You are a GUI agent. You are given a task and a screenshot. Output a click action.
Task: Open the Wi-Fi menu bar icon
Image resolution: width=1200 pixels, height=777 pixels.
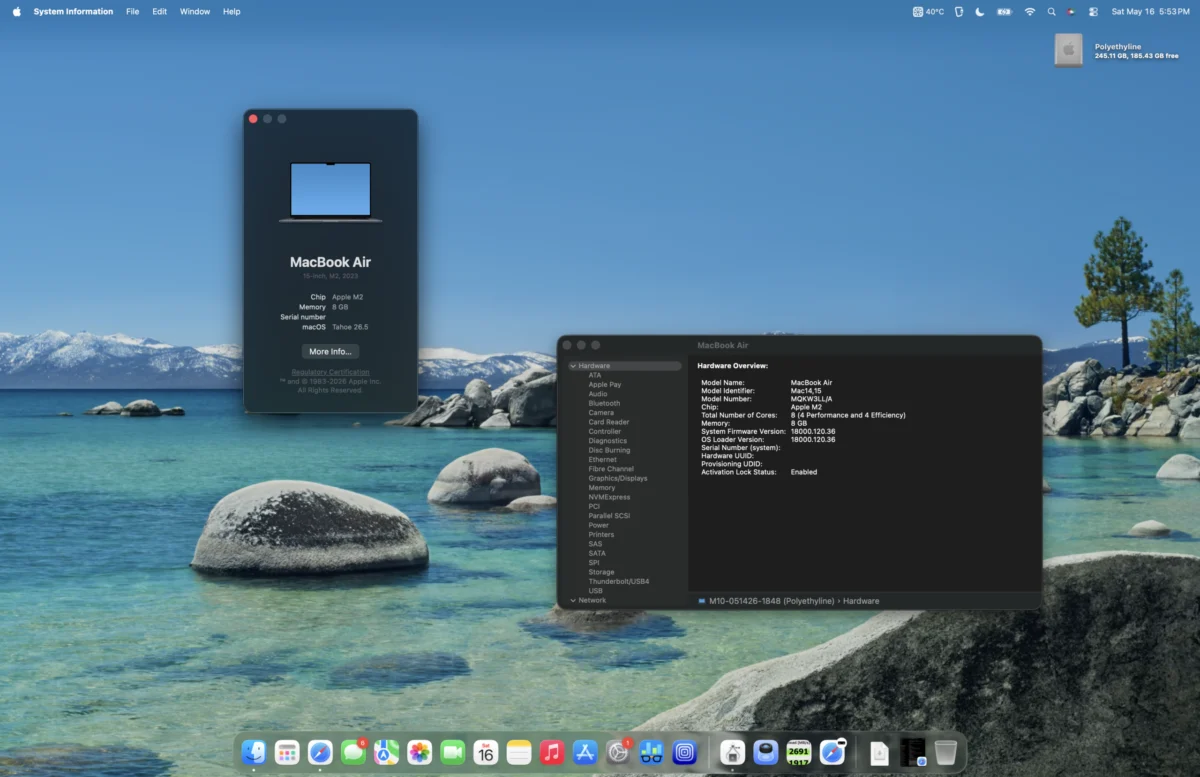coord(1030,12)
